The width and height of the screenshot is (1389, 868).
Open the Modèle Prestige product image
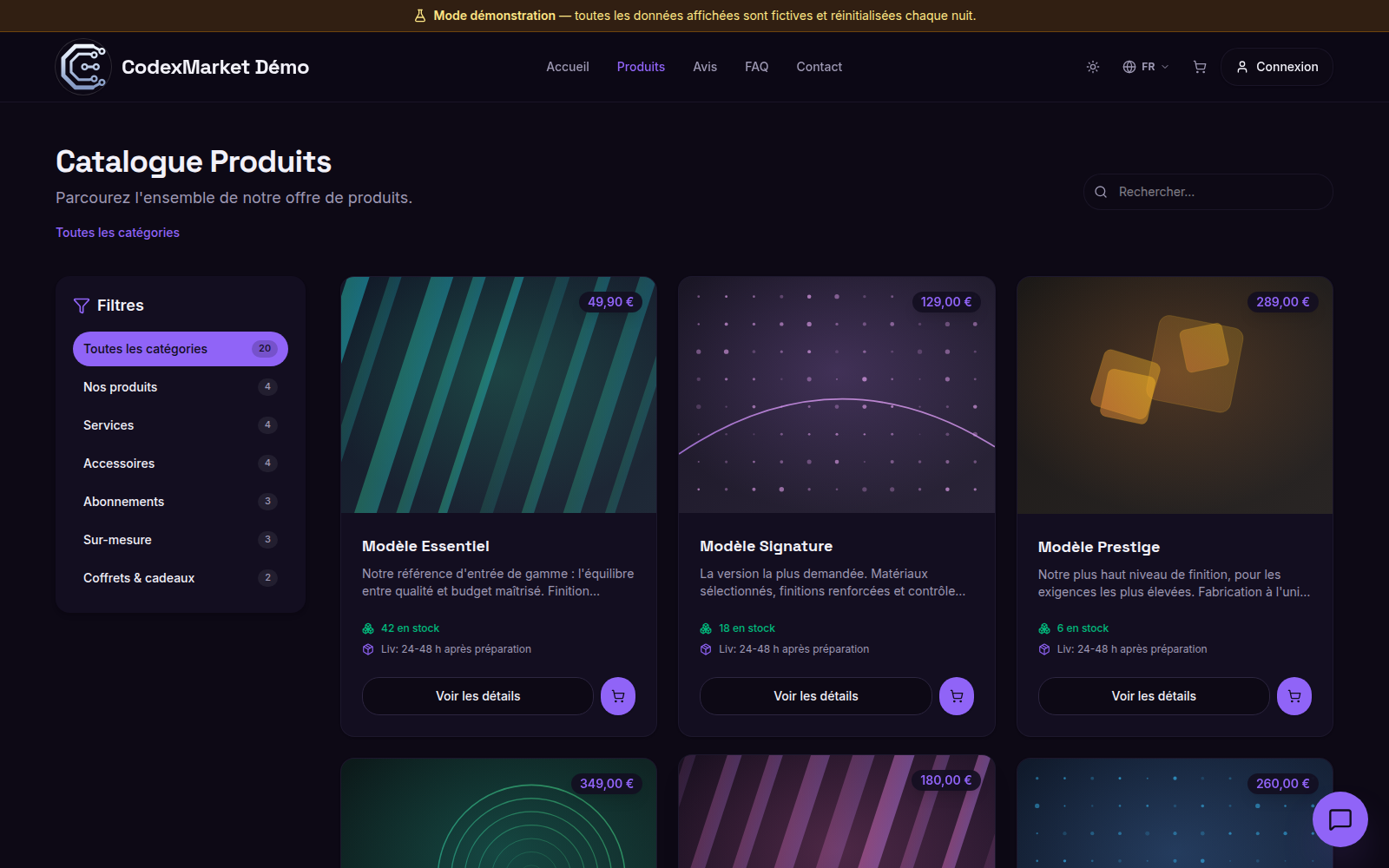(x=1175, y=395)
